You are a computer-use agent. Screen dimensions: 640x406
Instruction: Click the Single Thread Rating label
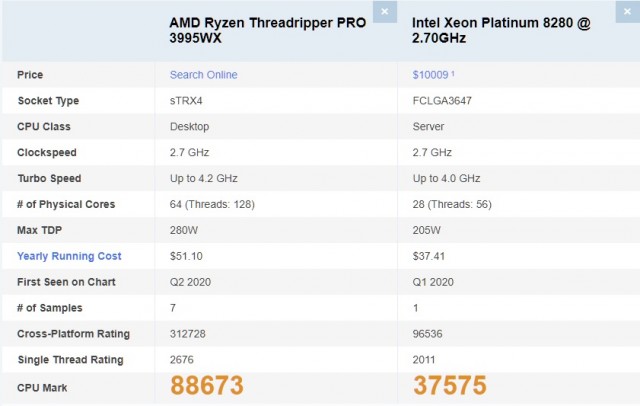70,359
